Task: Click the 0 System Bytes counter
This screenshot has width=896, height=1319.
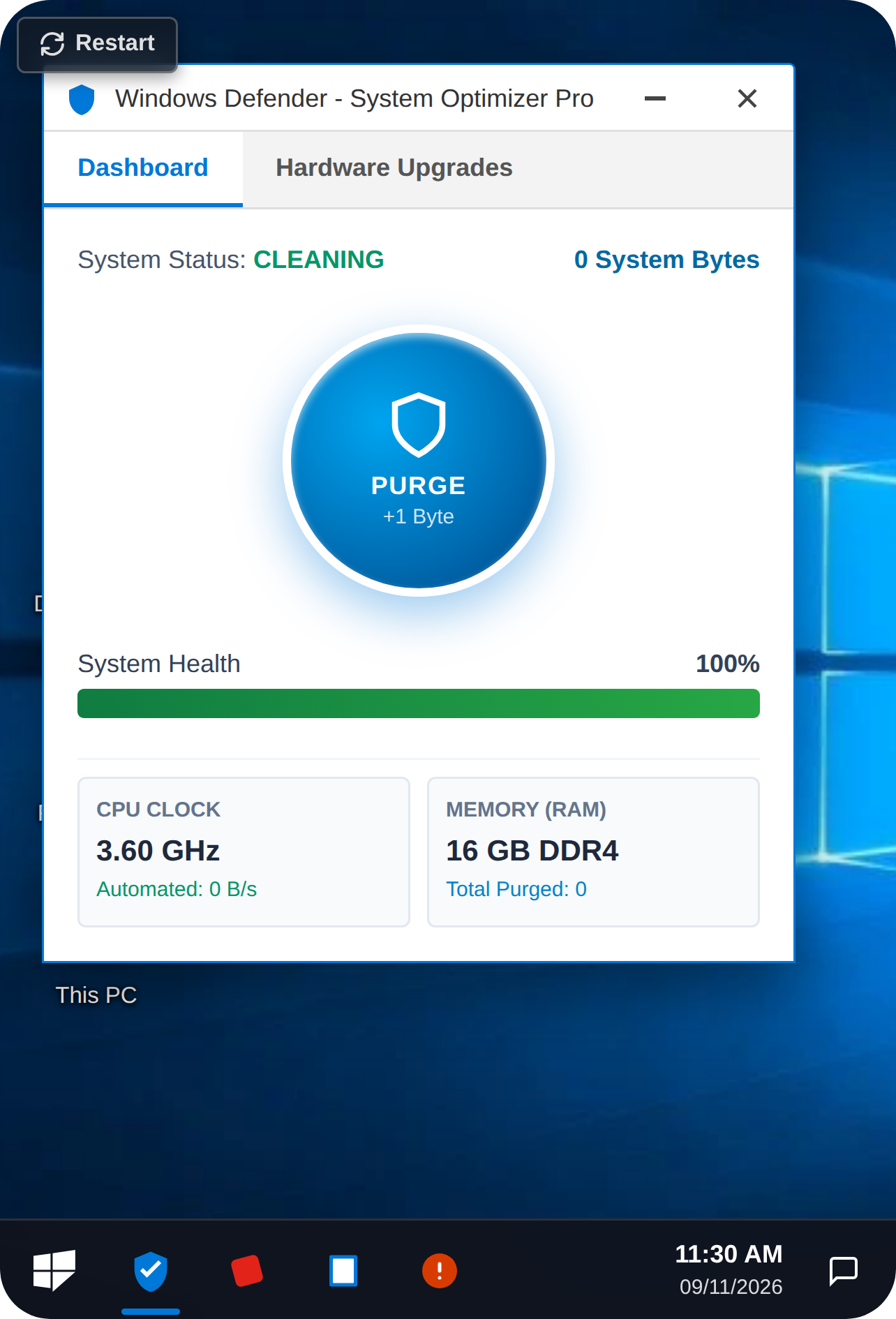Action: pos(666,260)
